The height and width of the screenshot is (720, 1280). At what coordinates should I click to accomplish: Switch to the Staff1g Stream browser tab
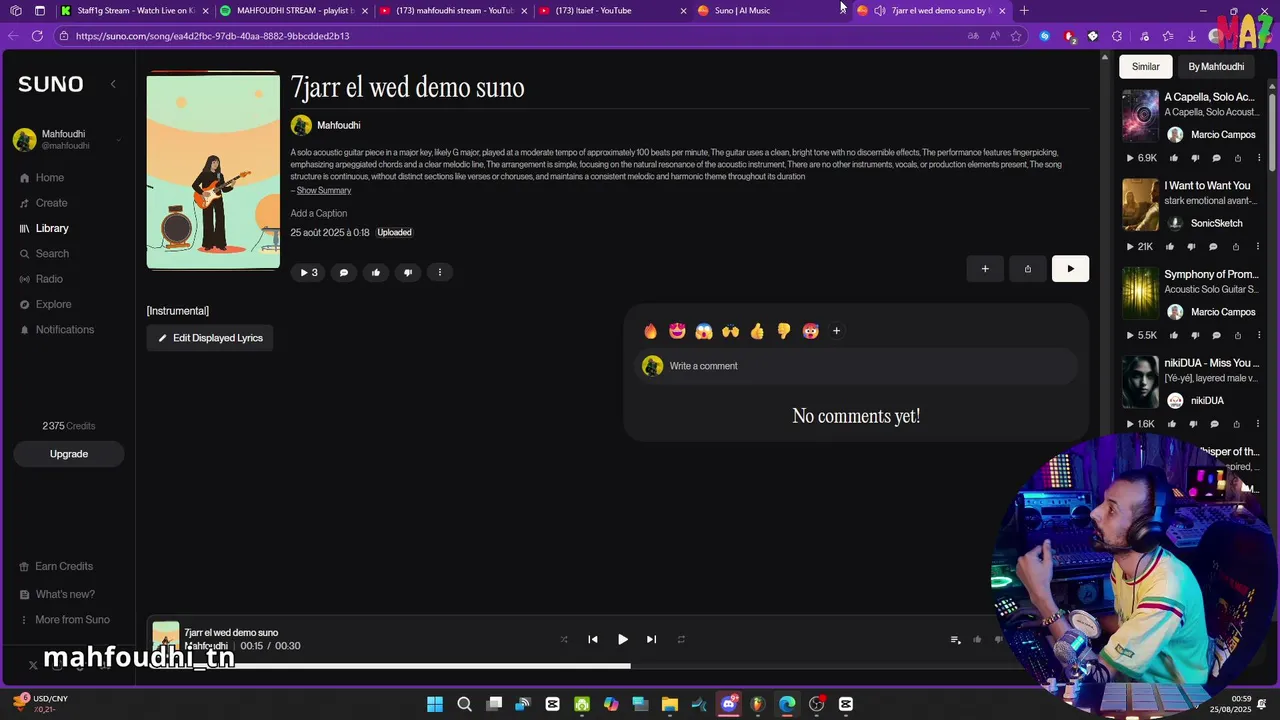pos(135,10)
